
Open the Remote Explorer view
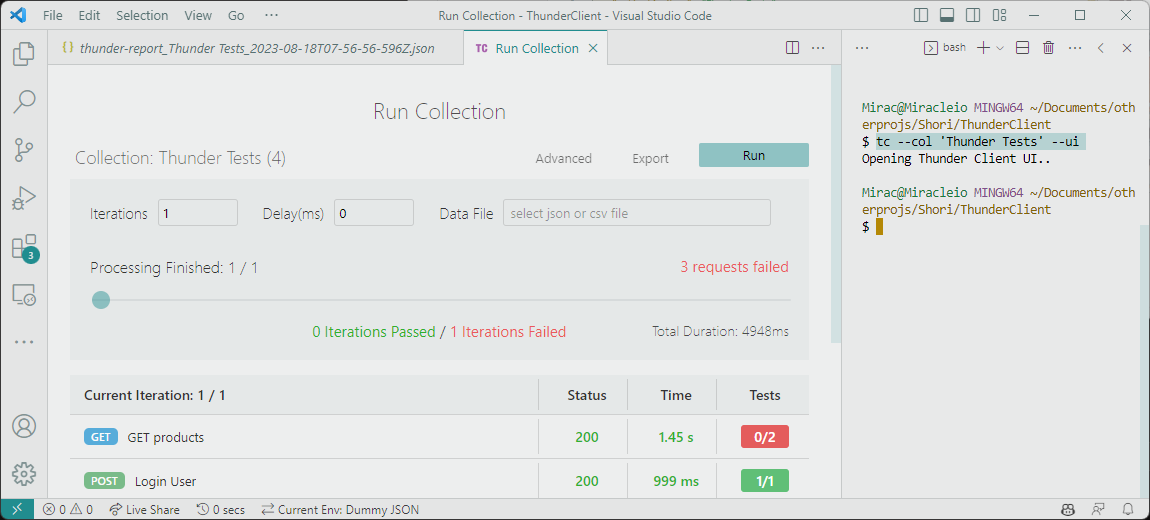point(23,295)
